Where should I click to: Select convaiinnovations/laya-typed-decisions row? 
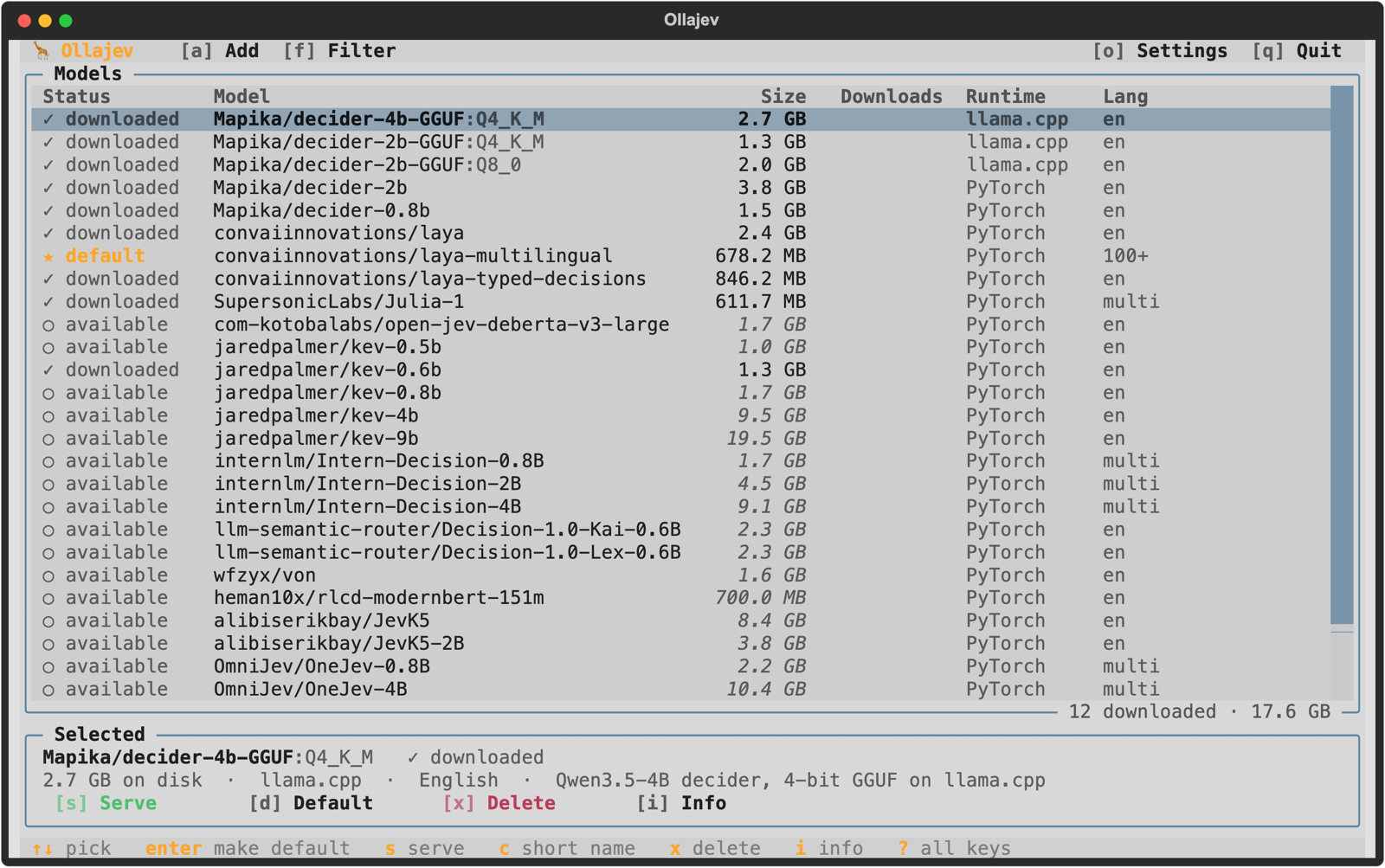click(681, 279)
